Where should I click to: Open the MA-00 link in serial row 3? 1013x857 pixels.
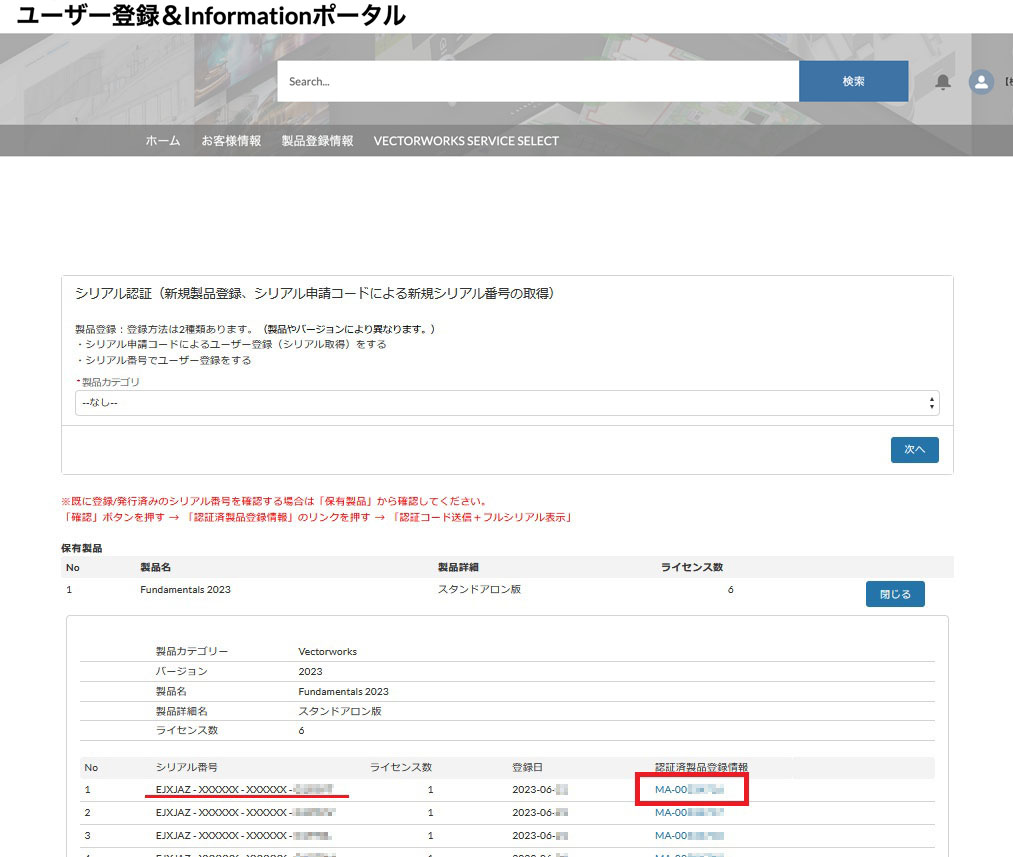point(689,836)
